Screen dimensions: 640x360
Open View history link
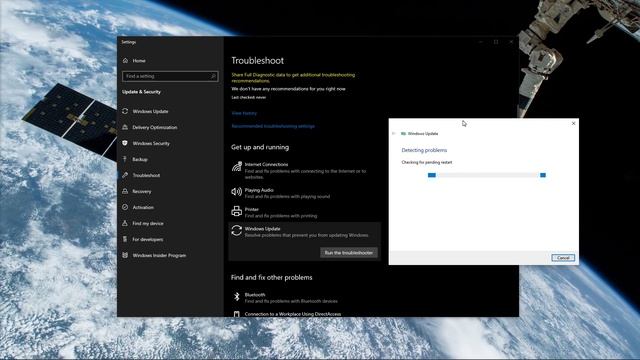point(244,113)
